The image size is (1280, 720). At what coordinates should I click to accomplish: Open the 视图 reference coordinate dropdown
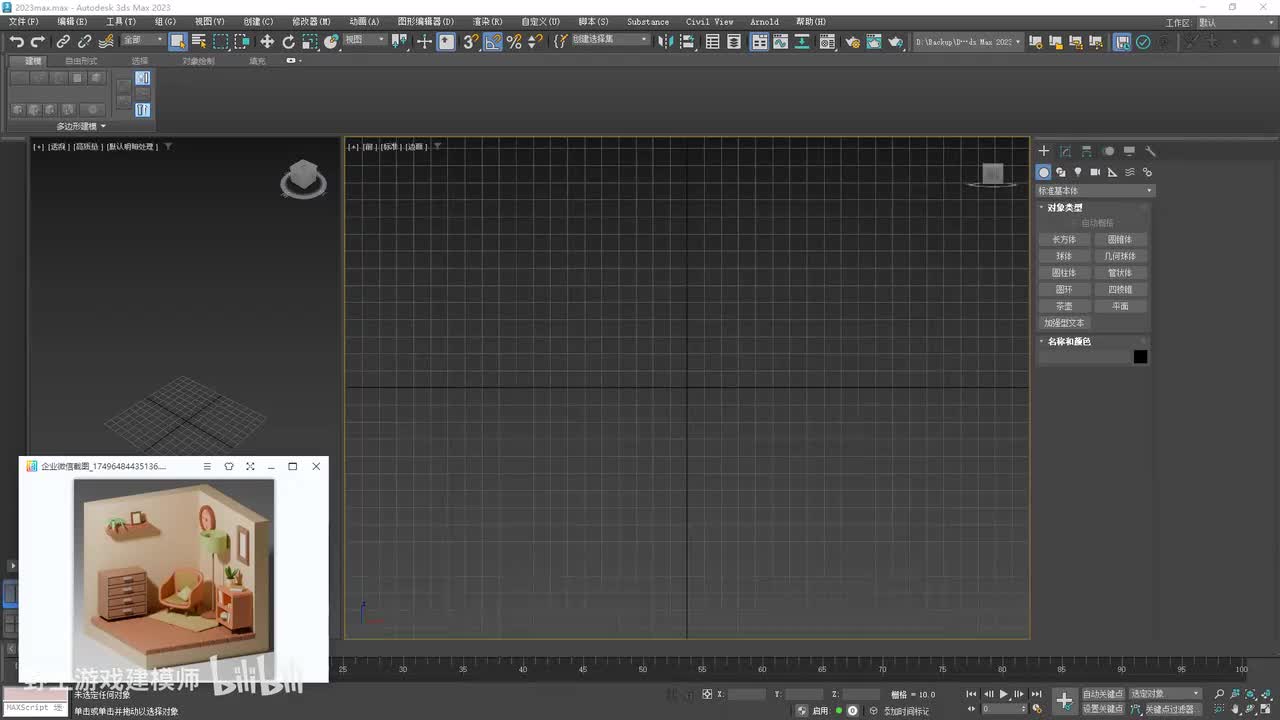pyautogui.click(x=365, y=40)
